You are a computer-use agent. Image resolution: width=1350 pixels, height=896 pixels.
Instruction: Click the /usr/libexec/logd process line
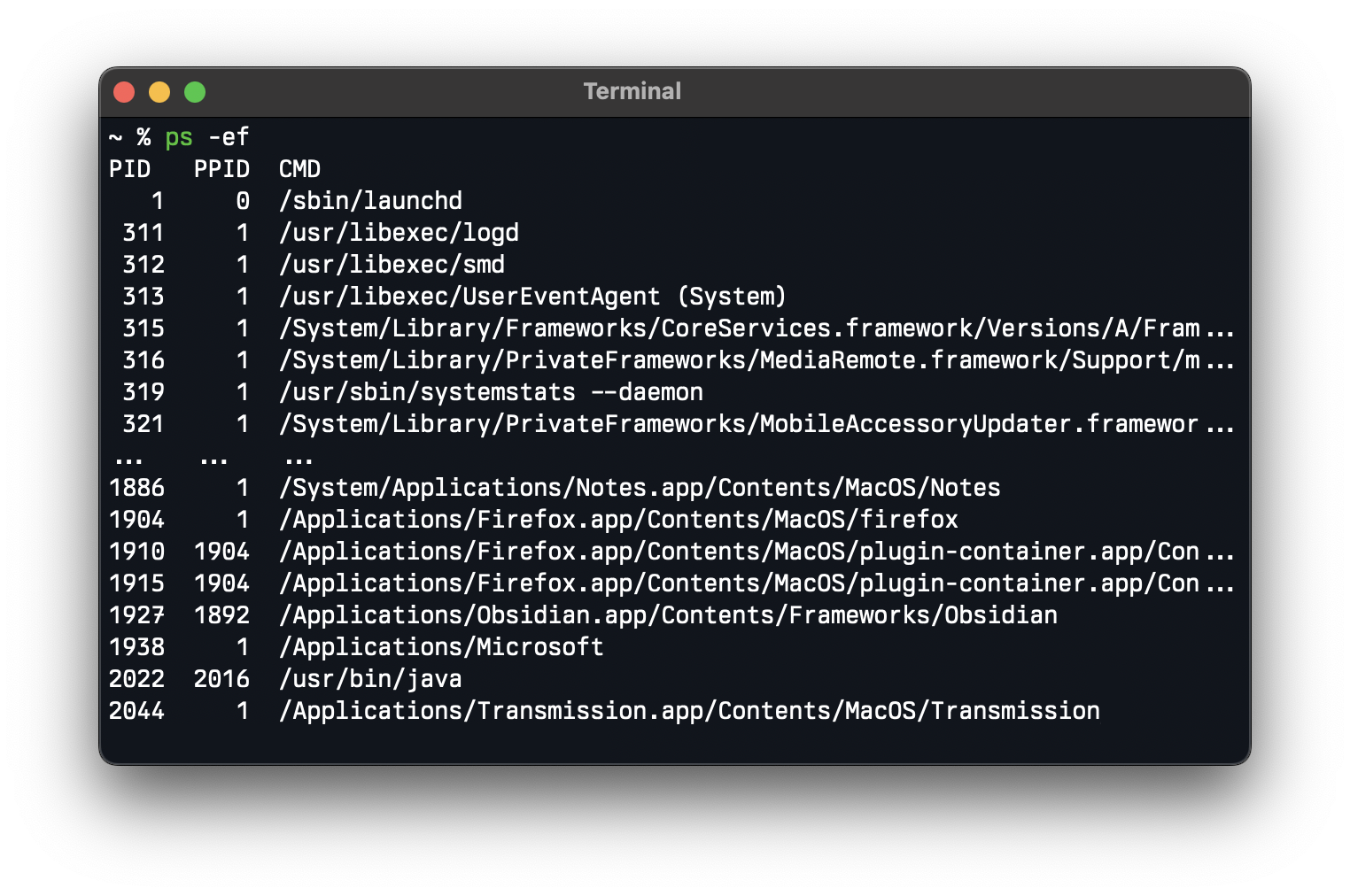pos(399,233)
